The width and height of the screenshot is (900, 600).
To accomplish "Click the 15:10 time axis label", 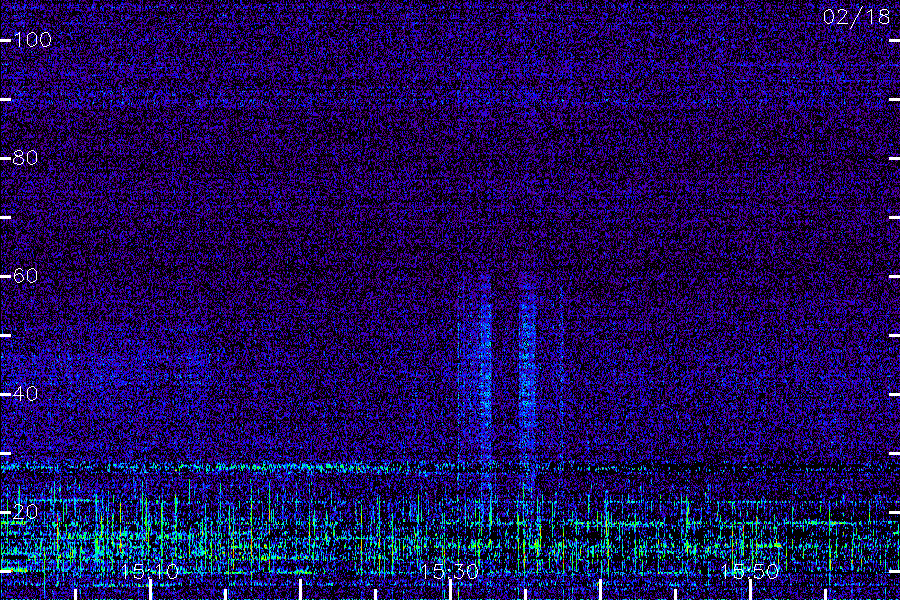I will click(x=150, y=571).
